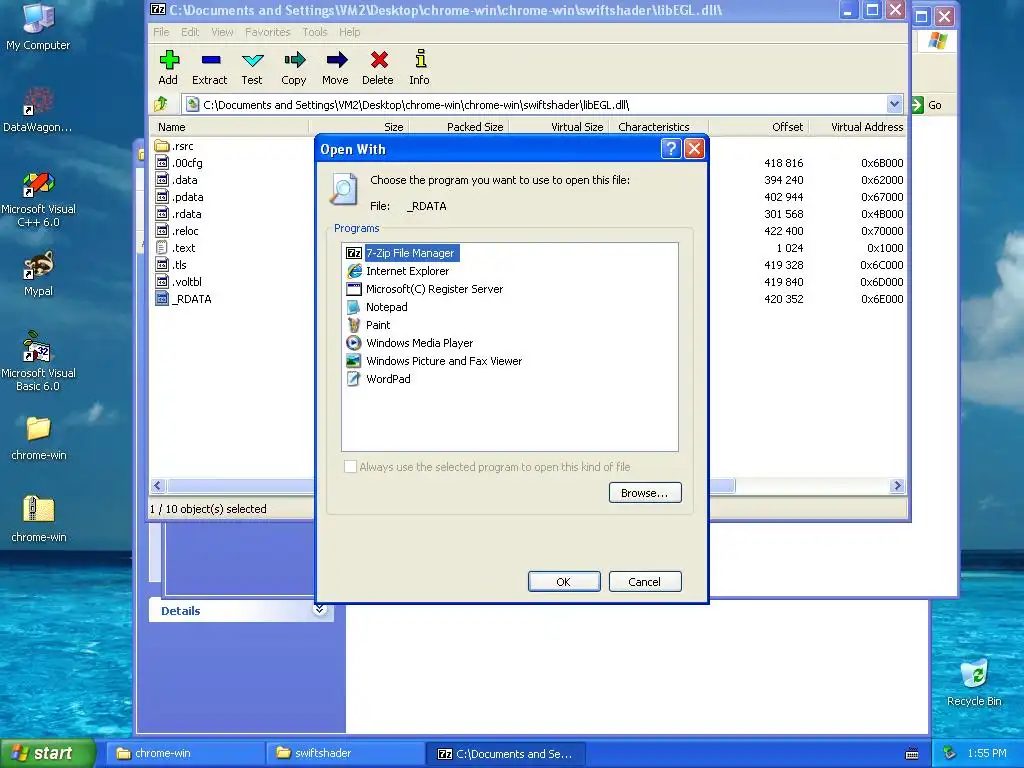Screen dimensions: 1024x768
Task: Click Cancel in Open With dialog
Action: 645,581
